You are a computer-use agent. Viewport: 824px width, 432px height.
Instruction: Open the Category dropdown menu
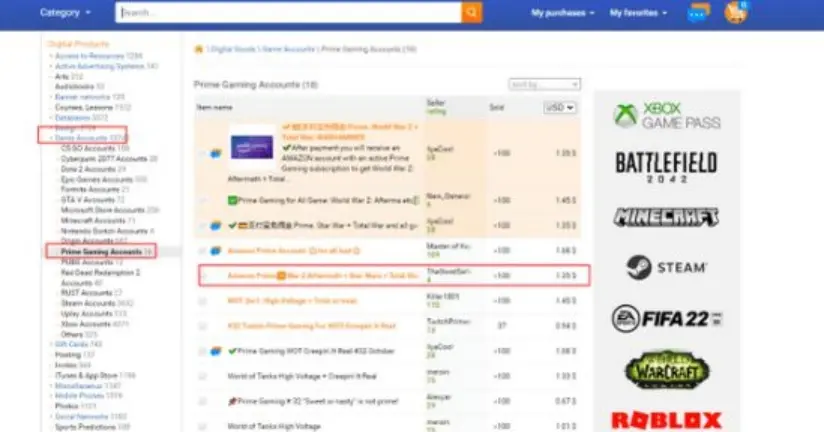(x=65, y=12)
